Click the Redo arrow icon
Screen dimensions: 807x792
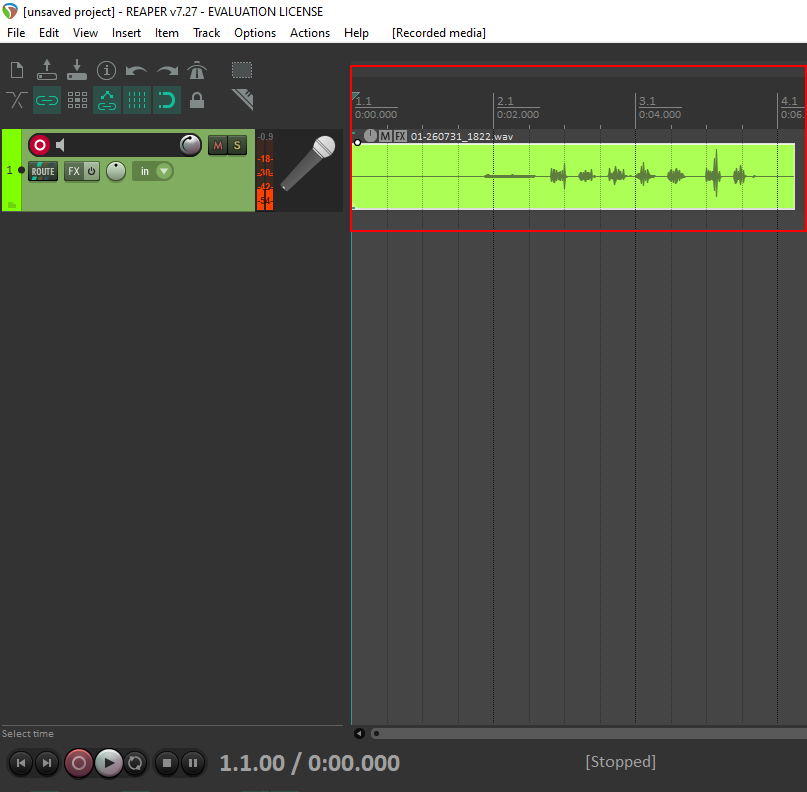(167, 70)
